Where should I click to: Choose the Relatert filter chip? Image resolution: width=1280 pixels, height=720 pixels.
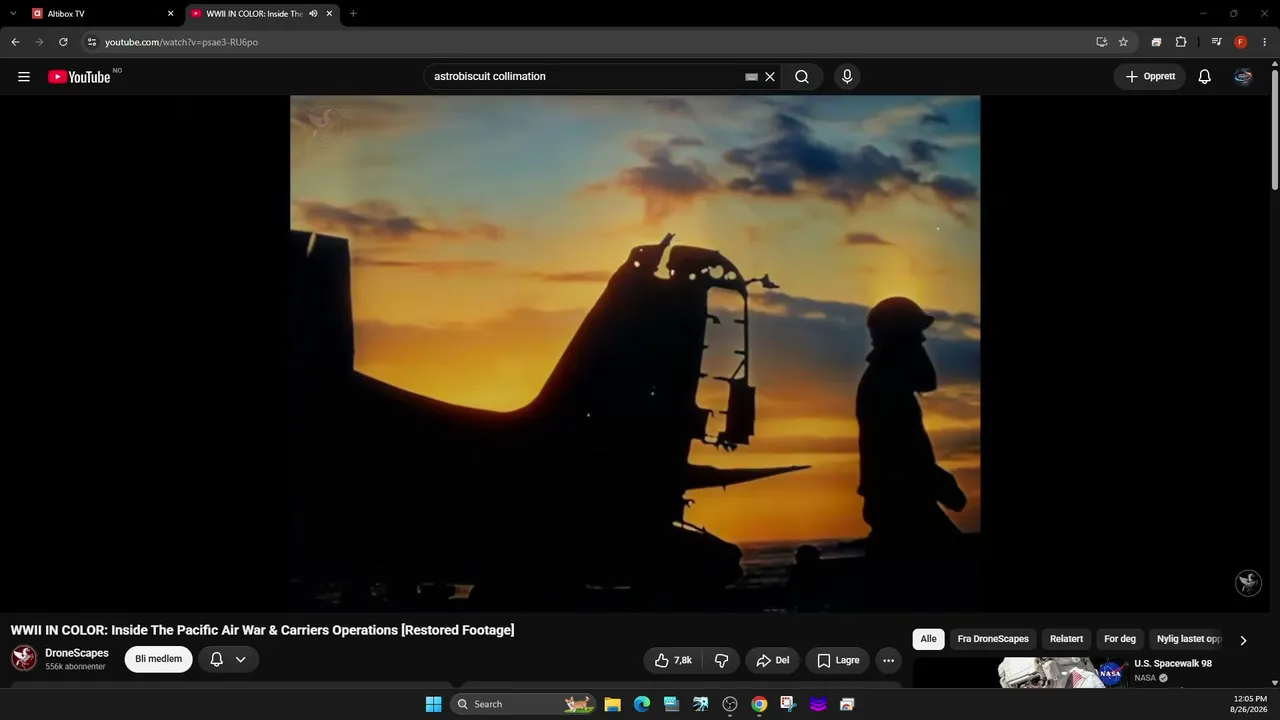pyautogui.click(x=1066, y=639)
